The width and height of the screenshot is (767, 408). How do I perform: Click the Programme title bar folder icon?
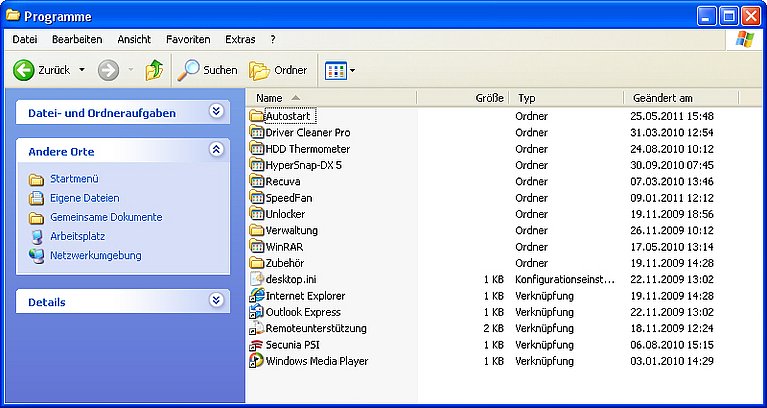[12, 16]
